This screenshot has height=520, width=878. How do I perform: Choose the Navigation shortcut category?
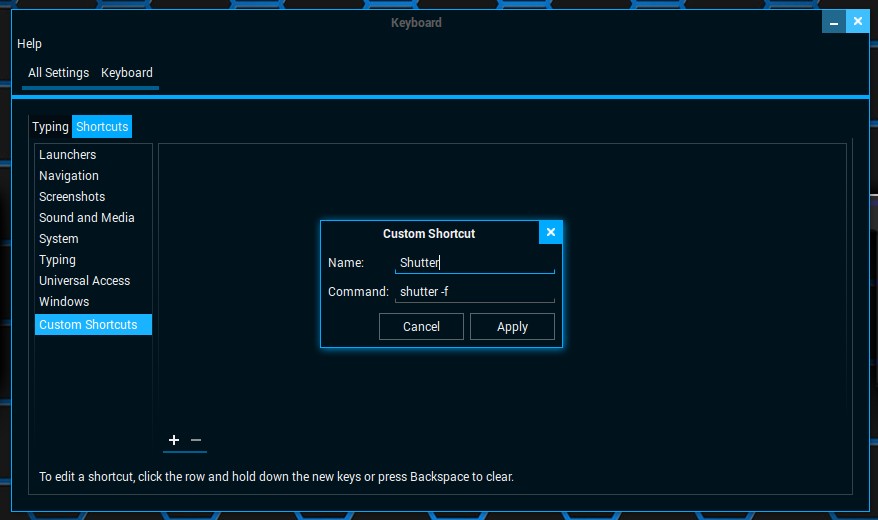69,176
